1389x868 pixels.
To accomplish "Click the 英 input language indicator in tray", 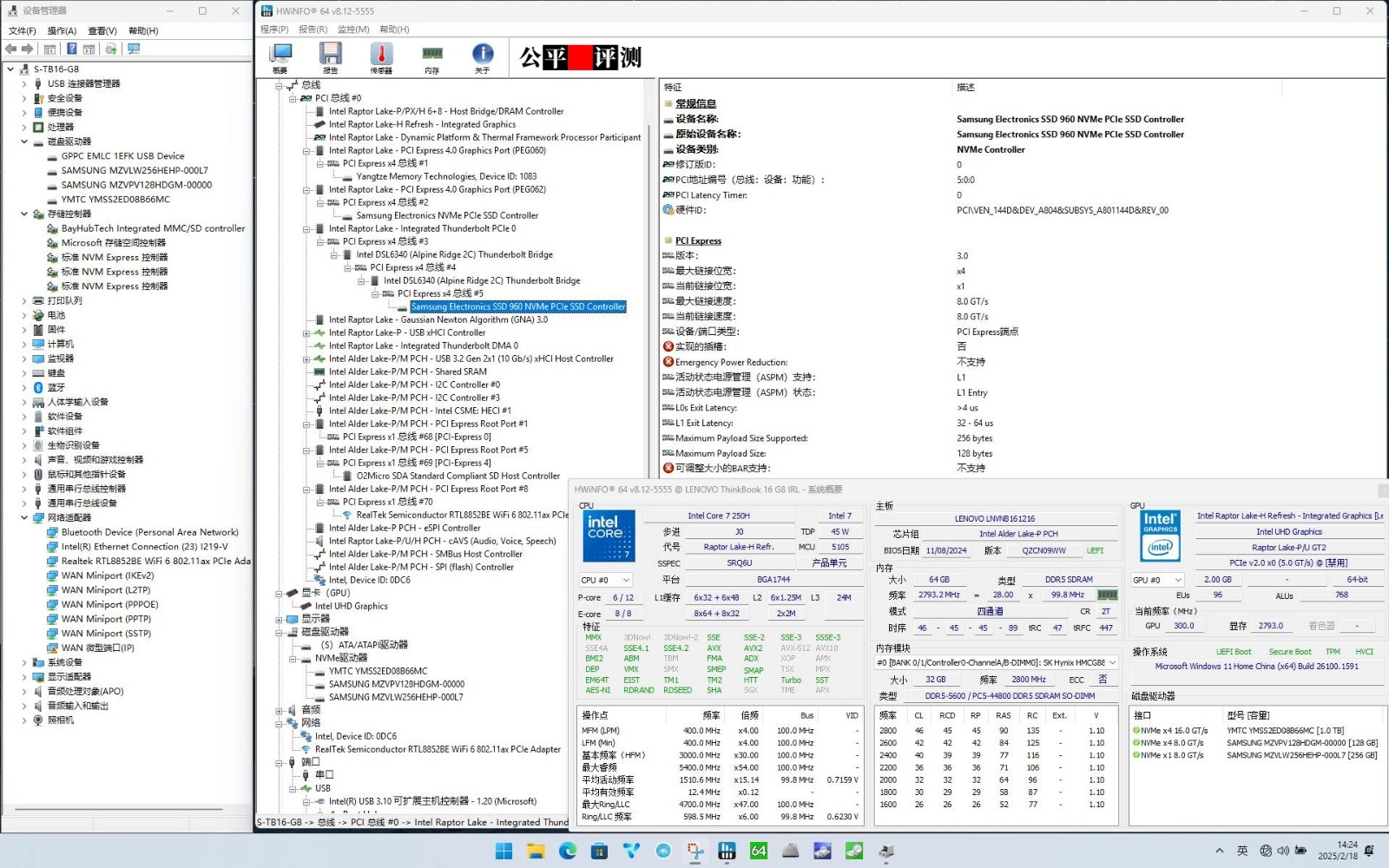I will pos(1242,852).
